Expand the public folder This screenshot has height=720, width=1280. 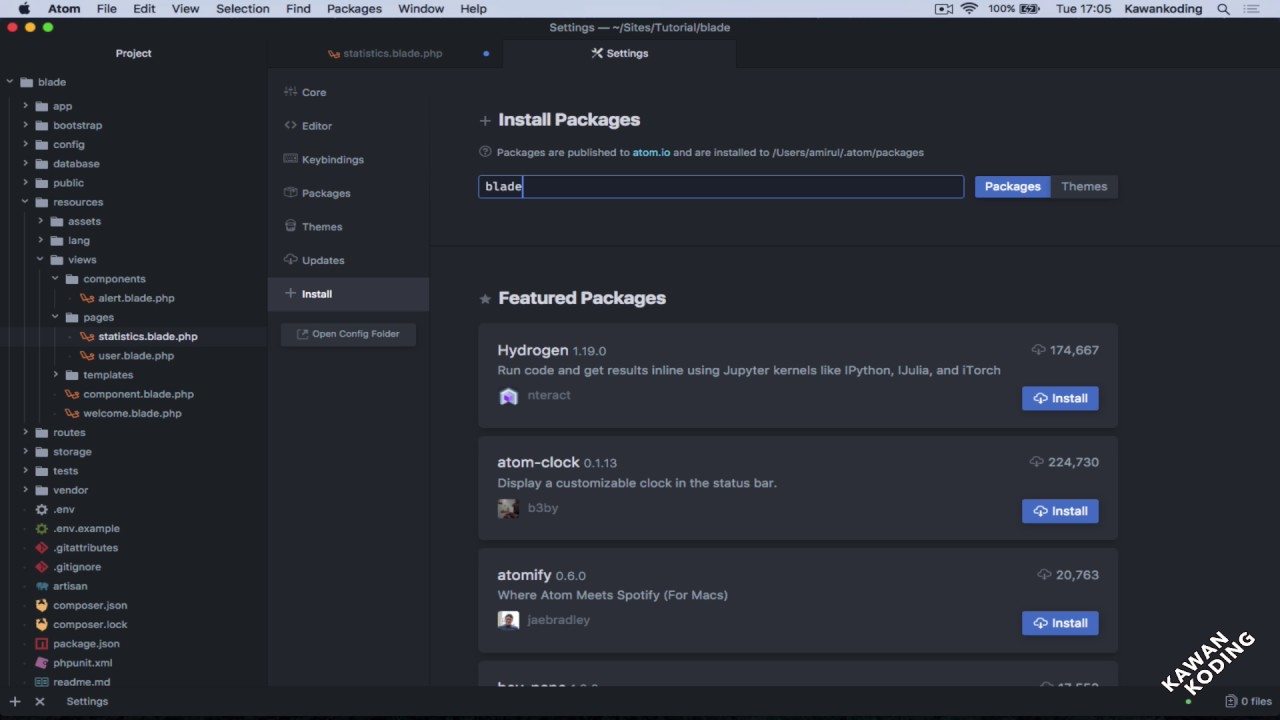25,183
